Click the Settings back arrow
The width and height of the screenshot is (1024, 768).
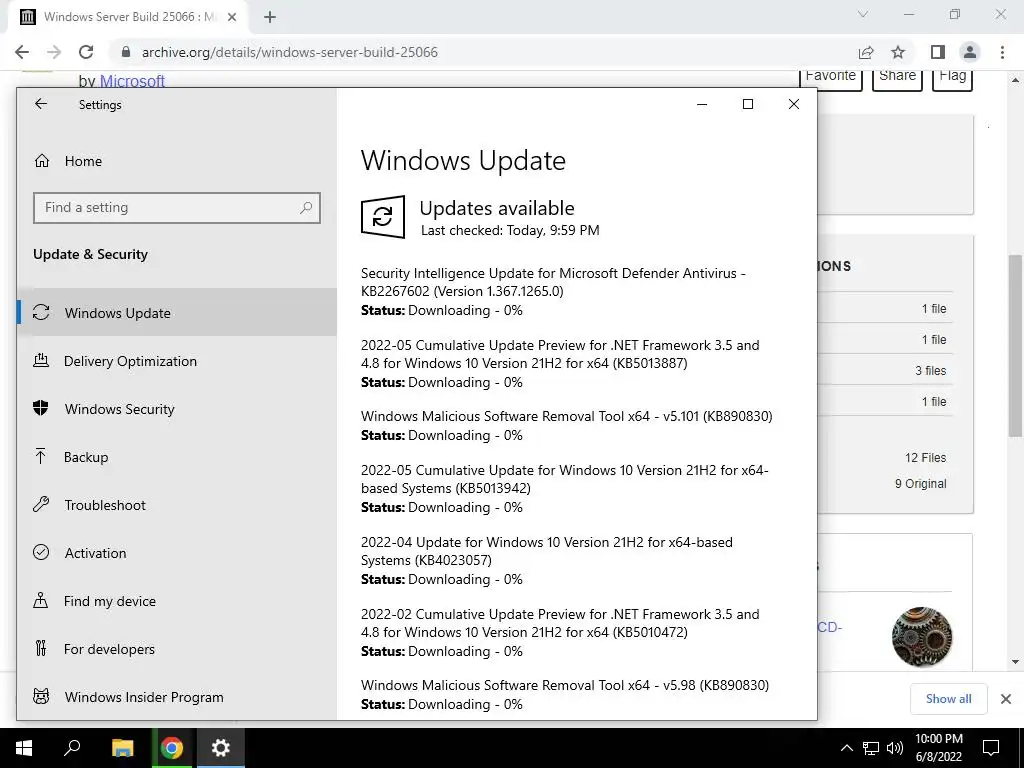pos(41,104)
